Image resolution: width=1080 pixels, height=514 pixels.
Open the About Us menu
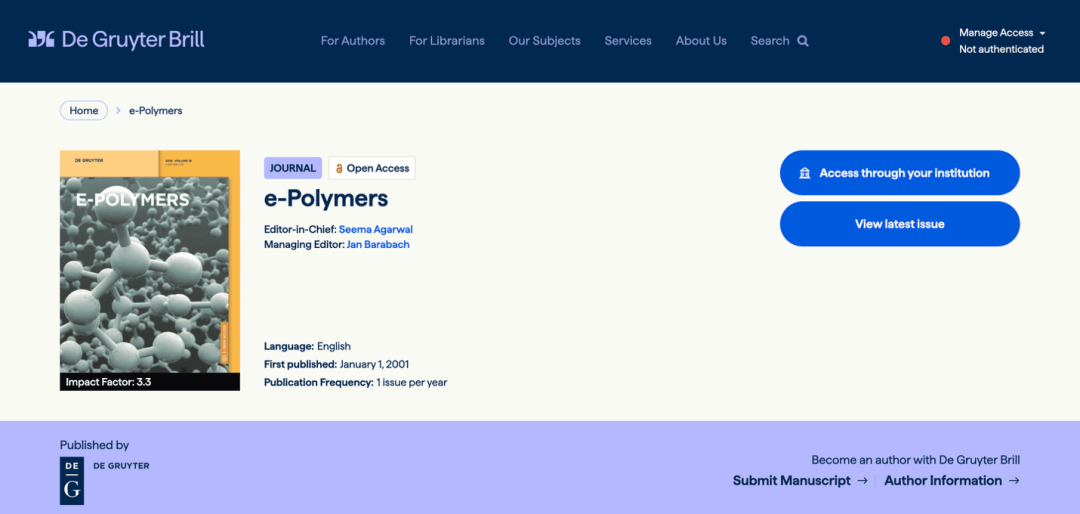pos(701,41)
